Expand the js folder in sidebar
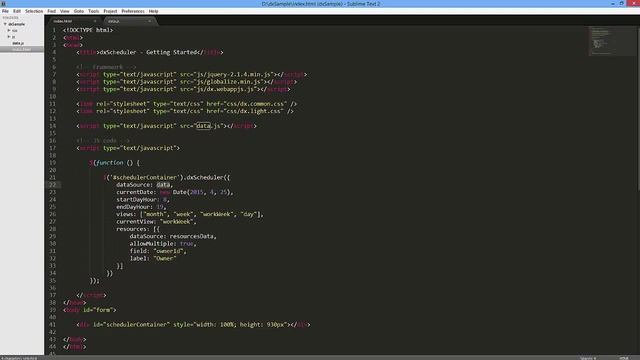 (x=9, y=37)
